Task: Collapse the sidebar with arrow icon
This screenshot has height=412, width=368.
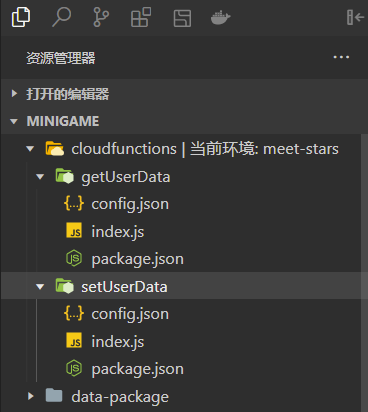Action: click(355, 17)
